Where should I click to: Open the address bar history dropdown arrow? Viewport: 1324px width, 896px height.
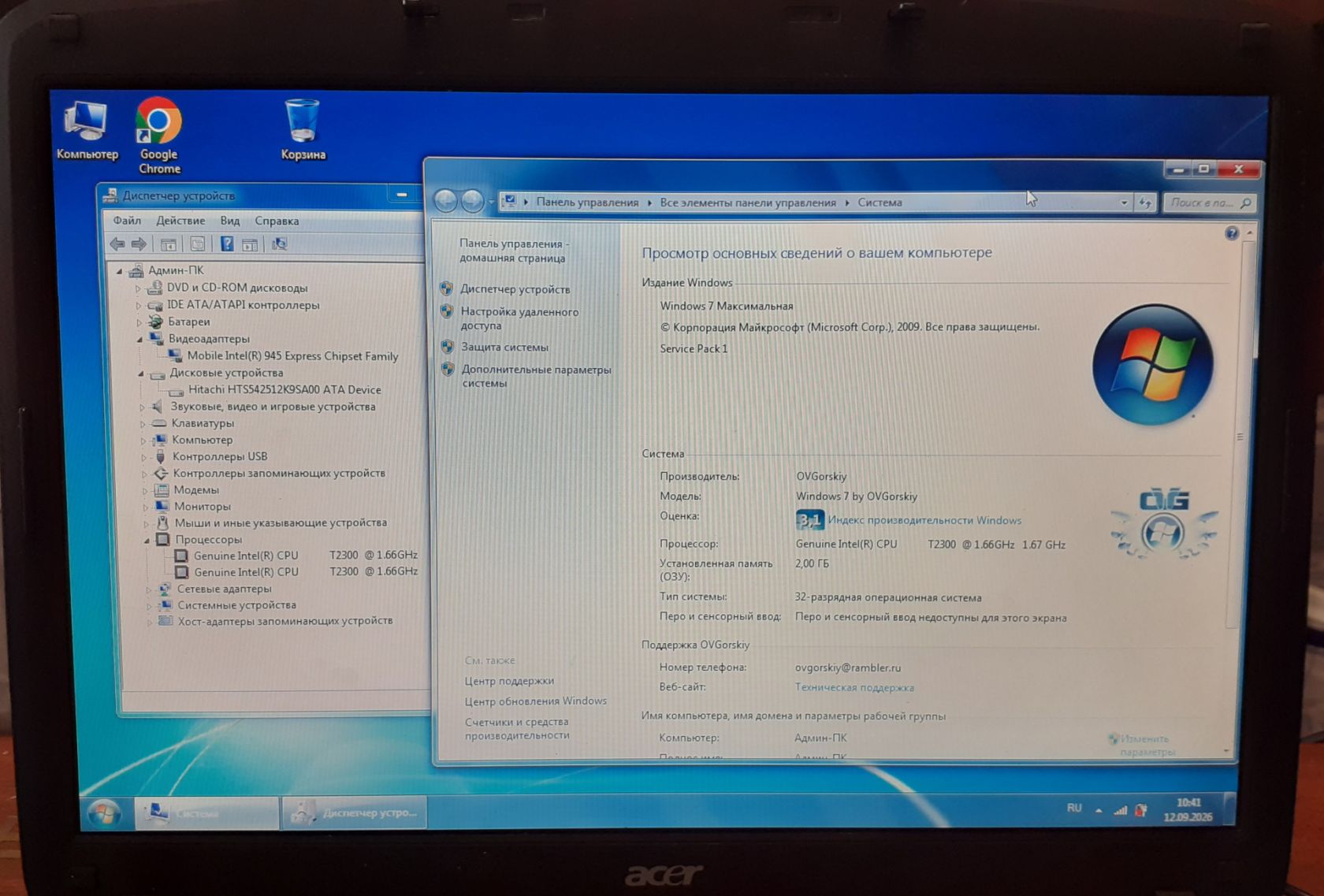[1124, 203]
